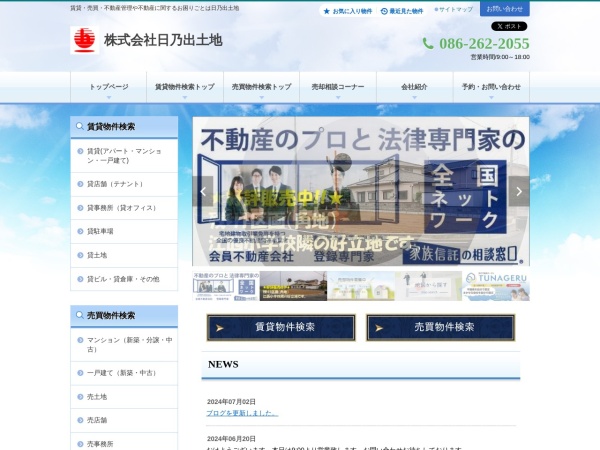Open 売店舗 sidebar link
This screenshot has width=600, height=450.
(124, 420)
